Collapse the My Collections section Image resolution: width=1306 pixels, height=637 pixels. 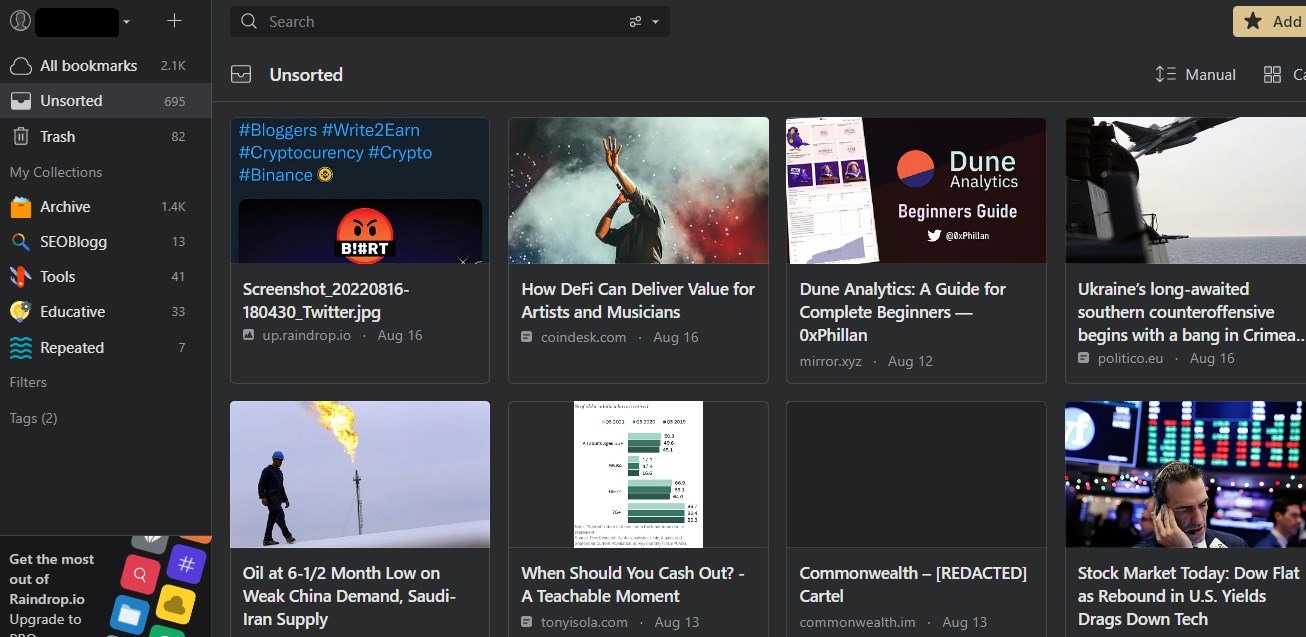56,172
